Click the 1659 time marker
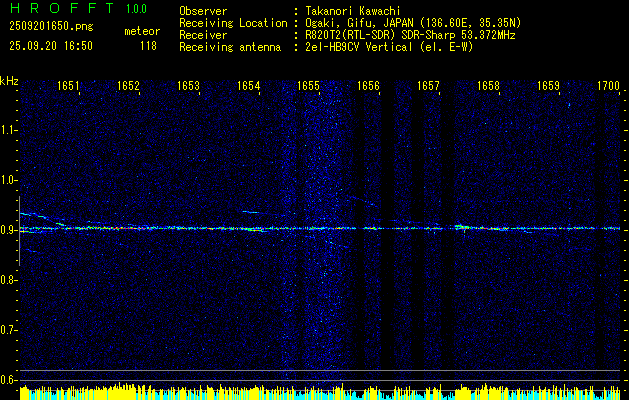 pos(548,85)
